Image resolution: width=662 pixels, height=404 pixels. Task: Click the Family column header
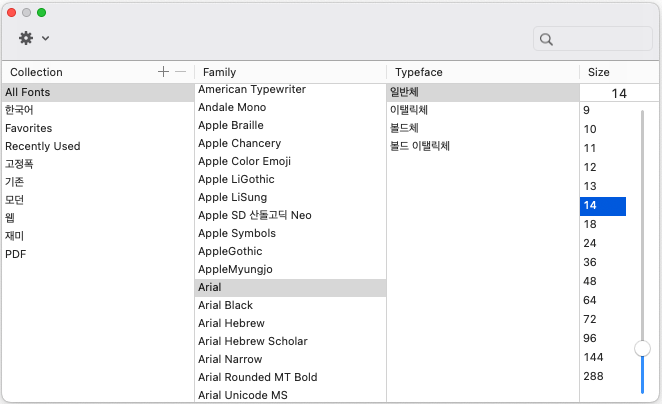(220, 72)
